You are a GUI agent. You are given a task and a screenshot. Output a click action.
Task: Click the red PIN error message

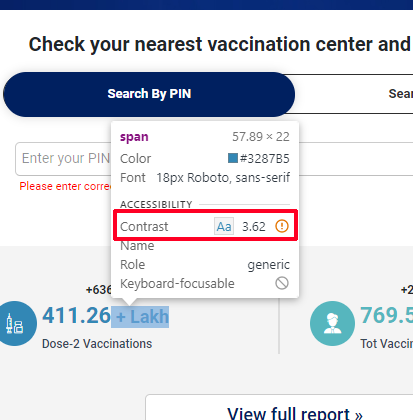65,186
